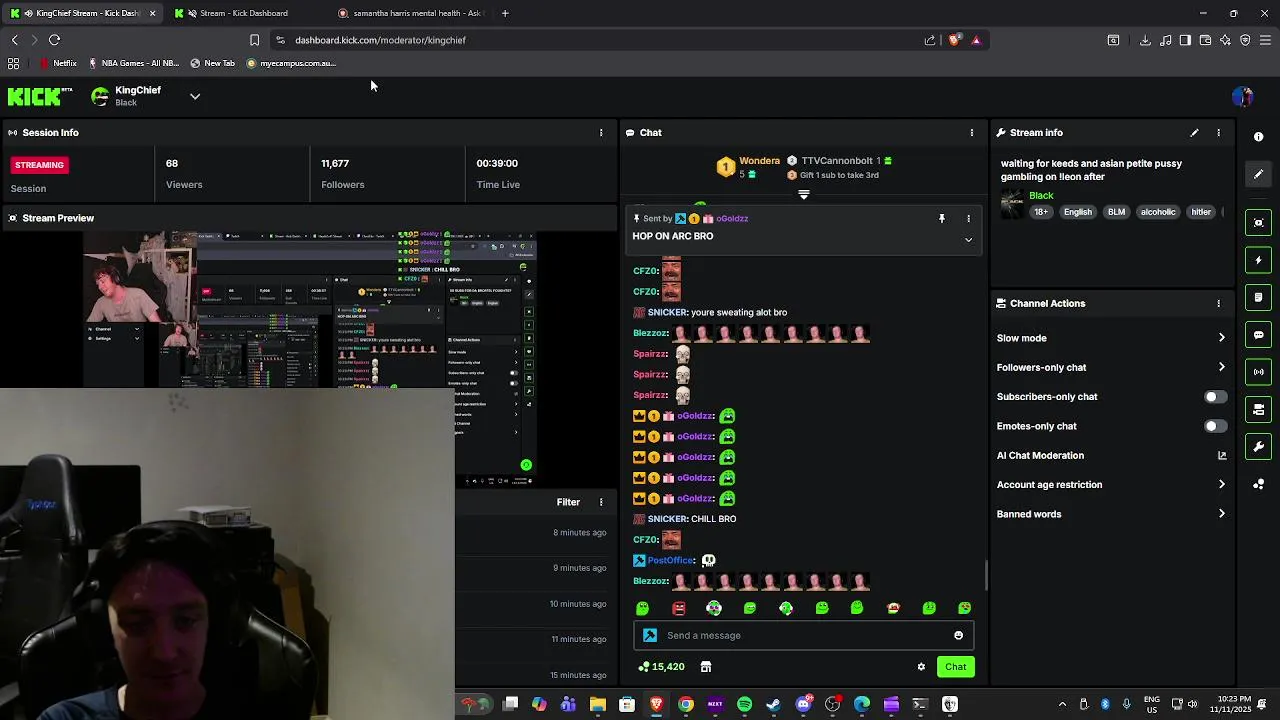Unpin the pinned message pin icon
This screenshot has width=1280, height=720.
941,218
